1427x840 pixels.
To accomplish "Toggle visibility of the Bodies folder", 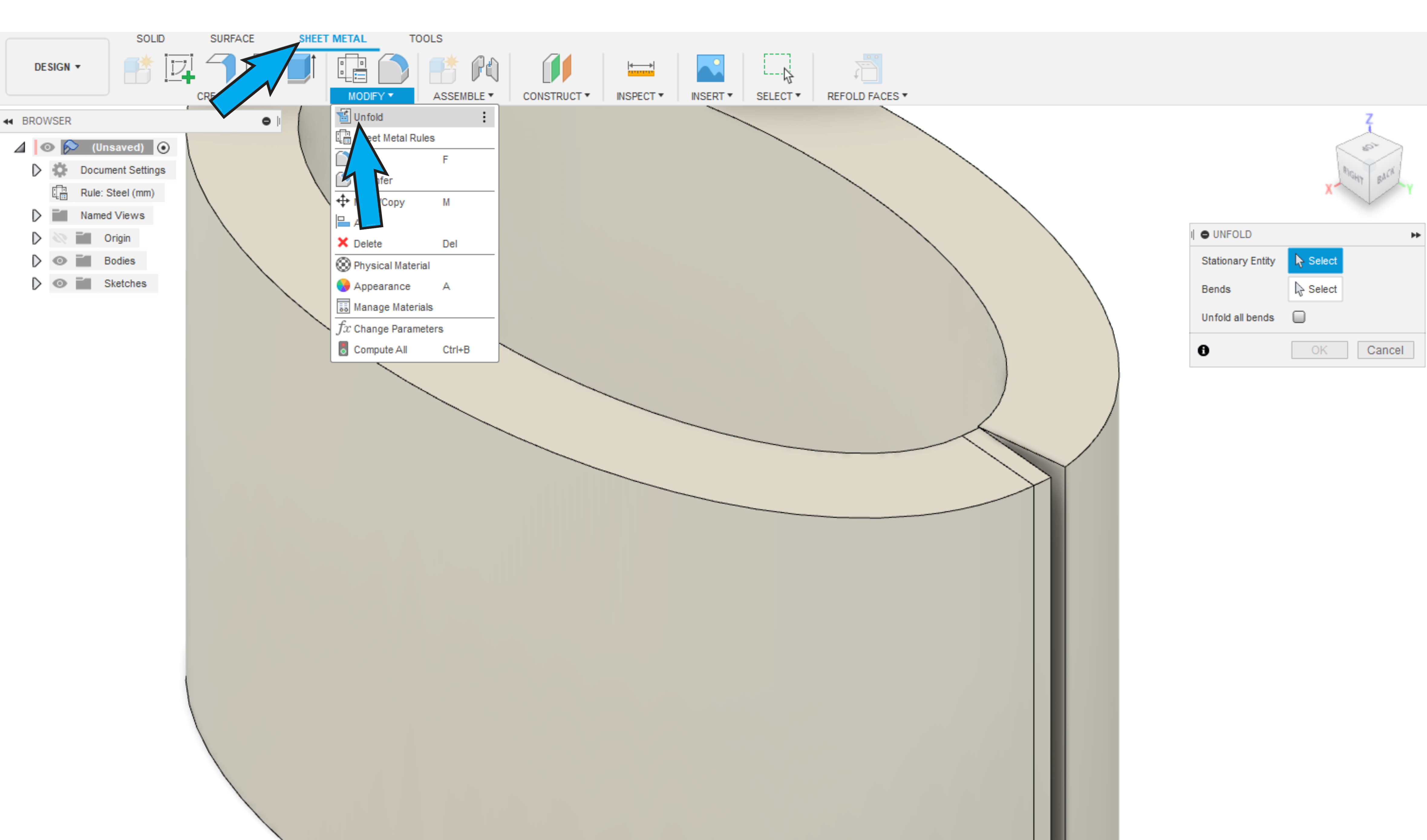I will pos(60,260).
